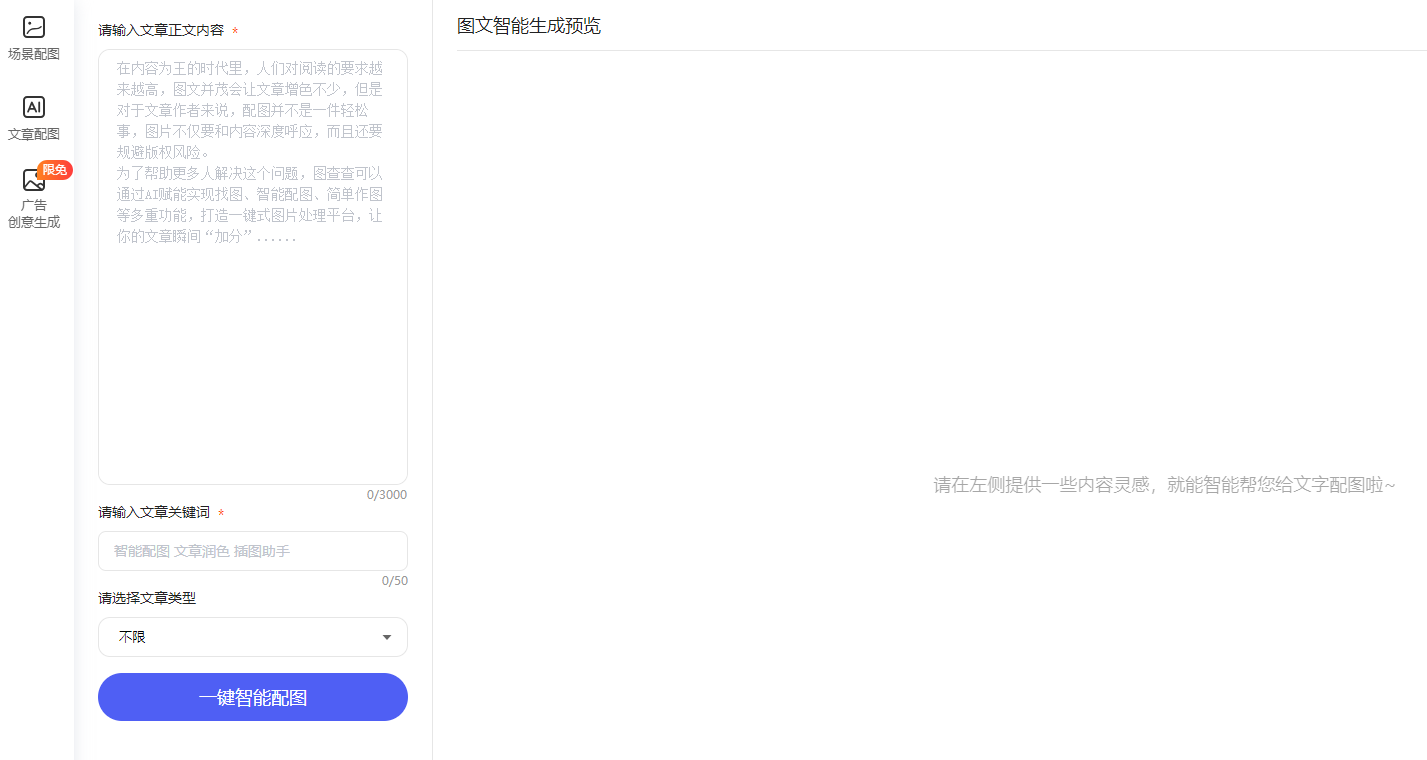Click the red asterisk beside 请输入文章正文内容
Screen dimensions: 1427x760
(x=235, y=31)
